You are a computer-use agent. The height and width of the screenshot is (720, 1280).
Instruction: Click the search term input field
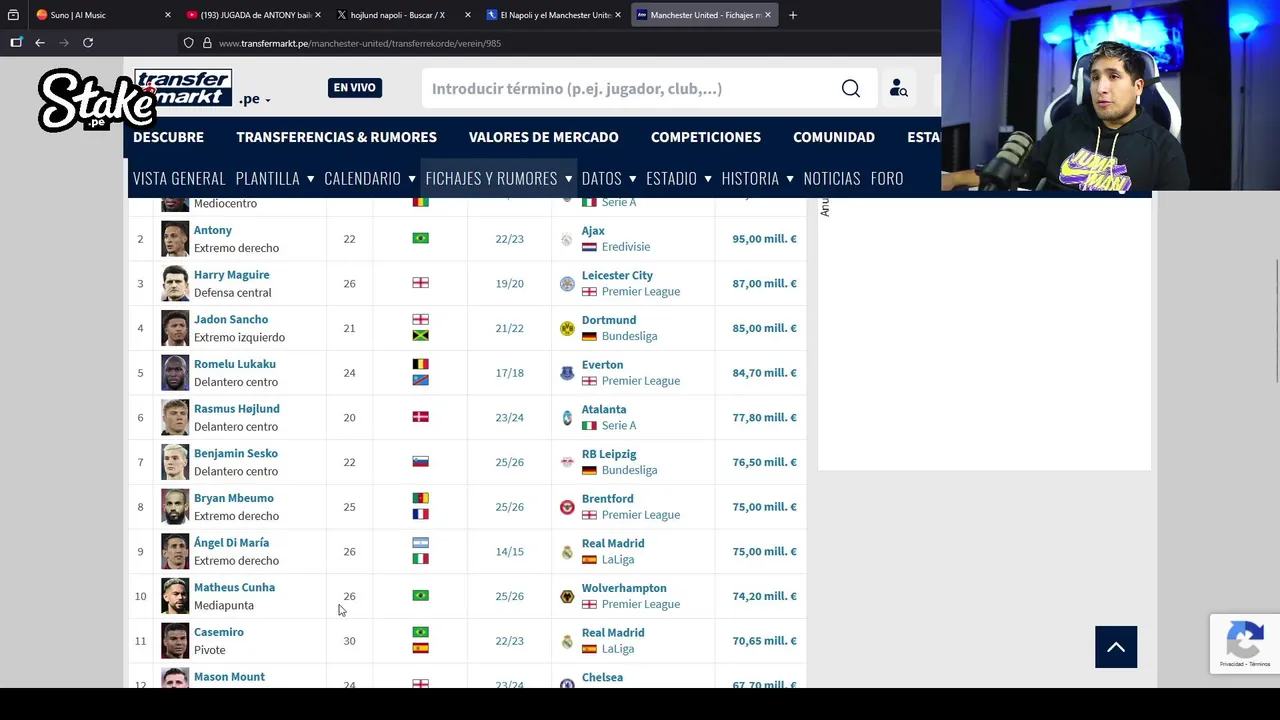tap(630, 89)
